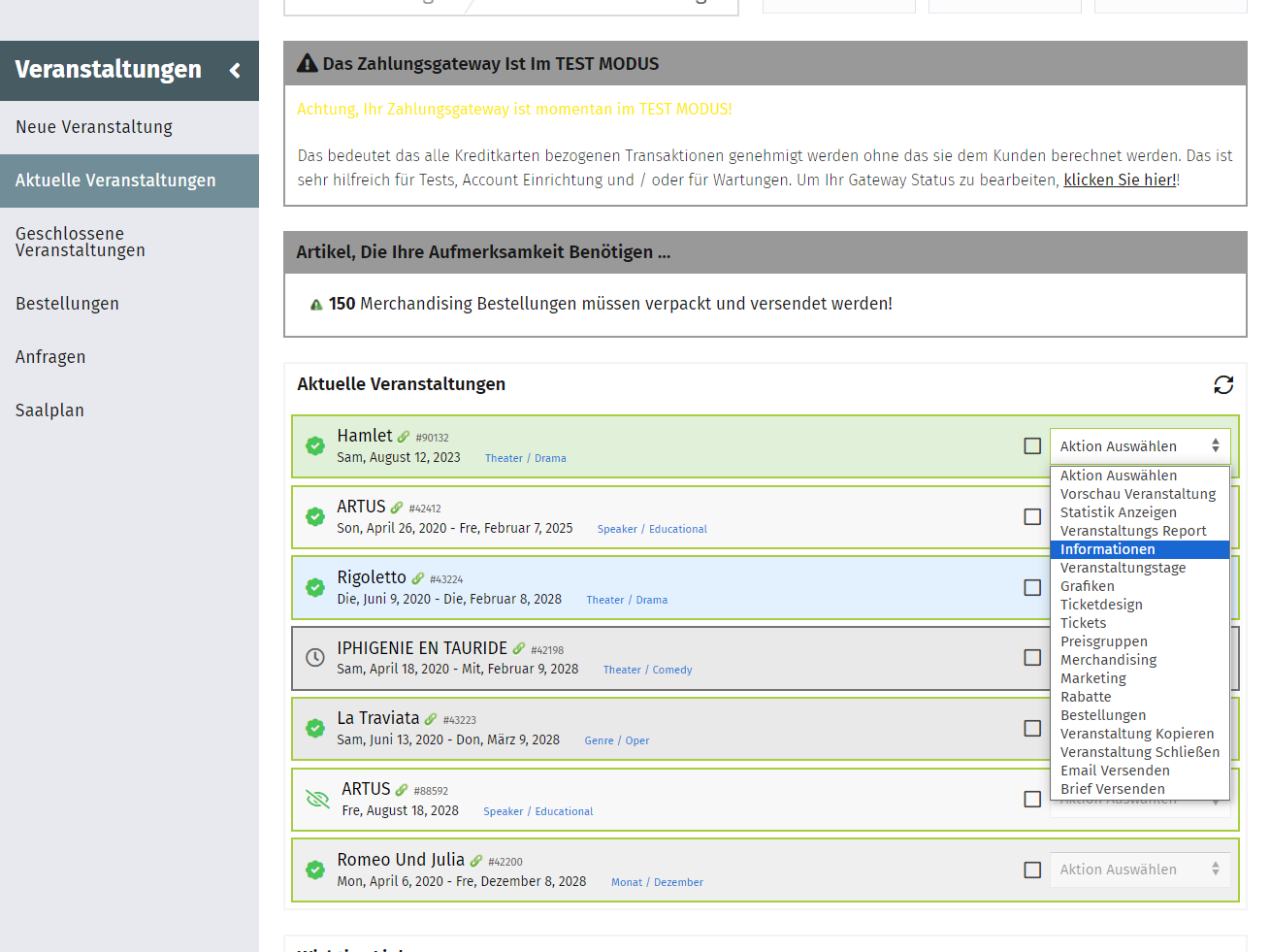Click the link icon beside Hamlet title
Screen dimensions: 1270x952
404,437
